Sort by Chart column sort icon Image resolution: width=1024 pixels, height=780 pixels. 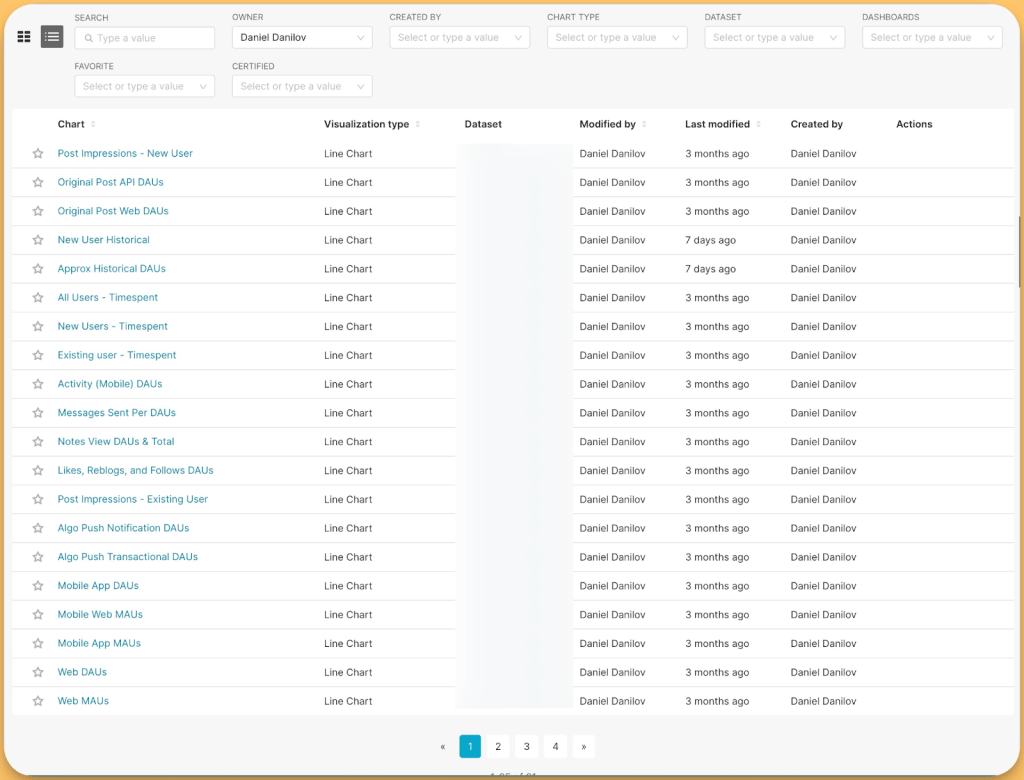93,125
